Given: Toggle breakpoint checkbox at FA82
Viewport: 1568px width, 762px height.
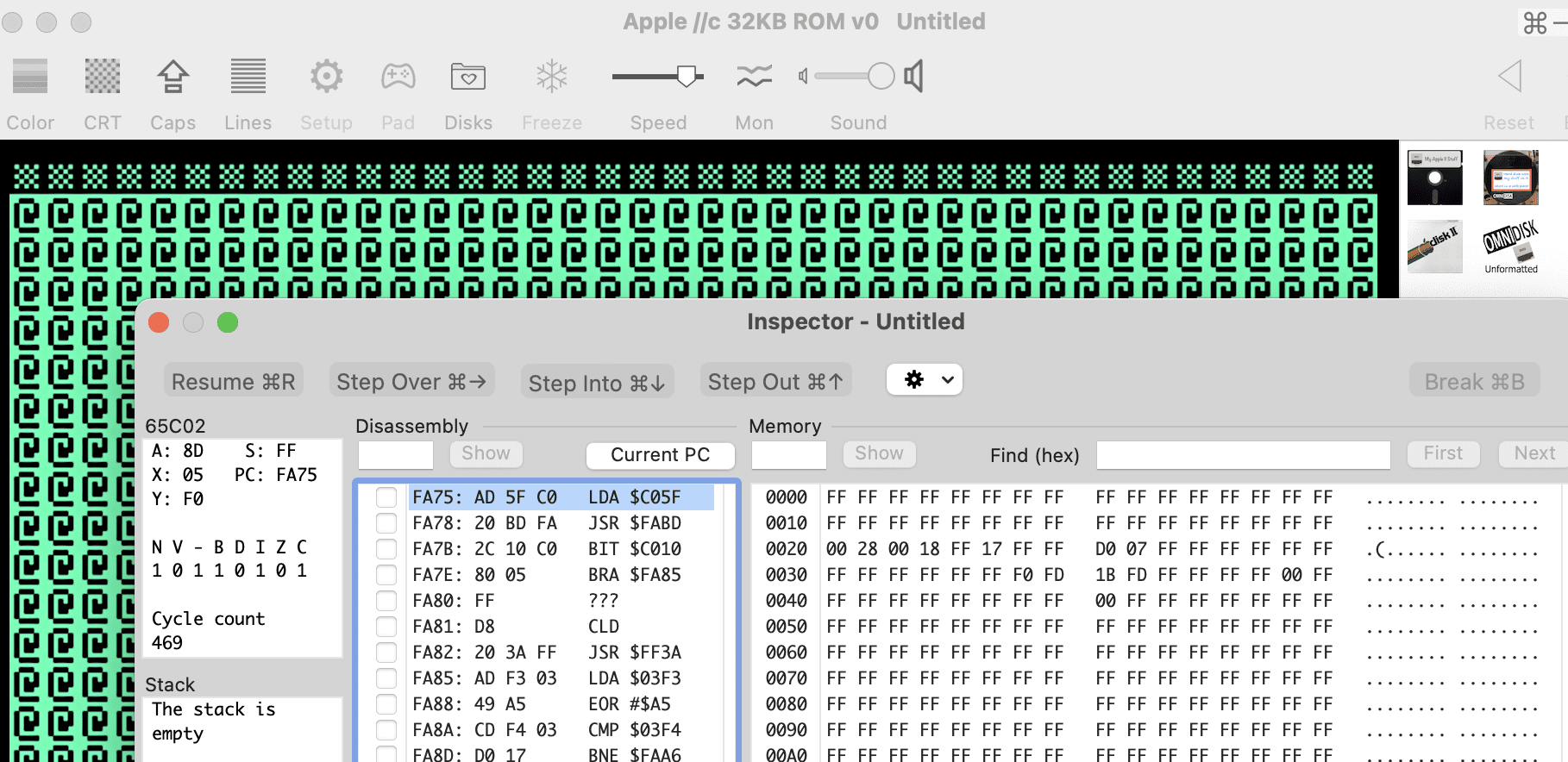Looking at the screenshot, I should click(386, 653).
